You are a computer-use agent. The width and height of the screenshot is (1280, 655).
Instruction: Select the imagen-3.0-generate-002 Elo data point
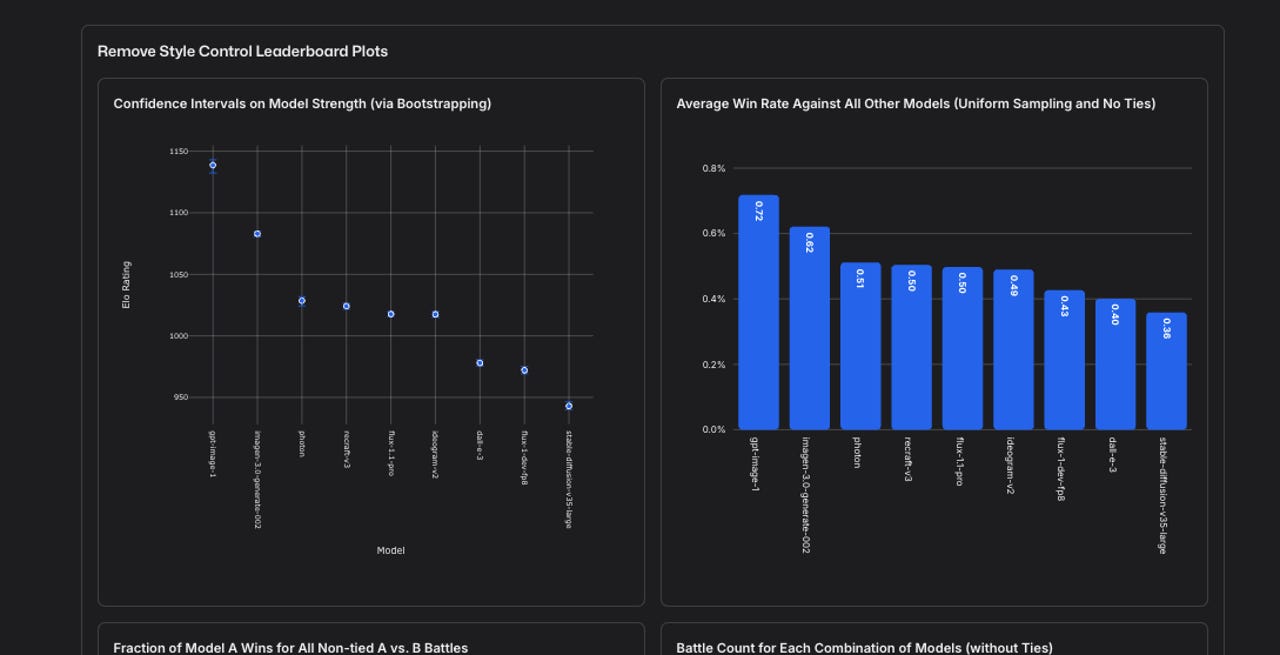coord(257,234)
